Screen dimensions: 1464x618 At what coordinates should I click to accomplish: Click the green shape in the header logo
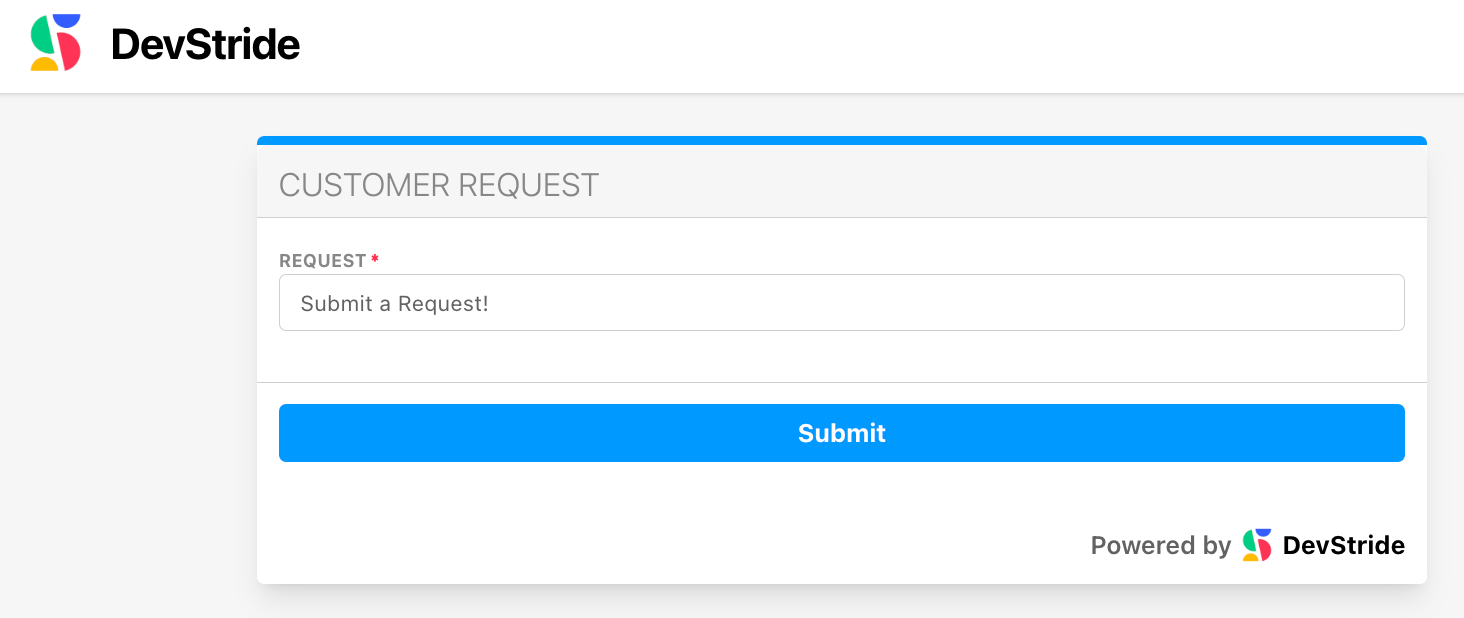click(44, 37)
